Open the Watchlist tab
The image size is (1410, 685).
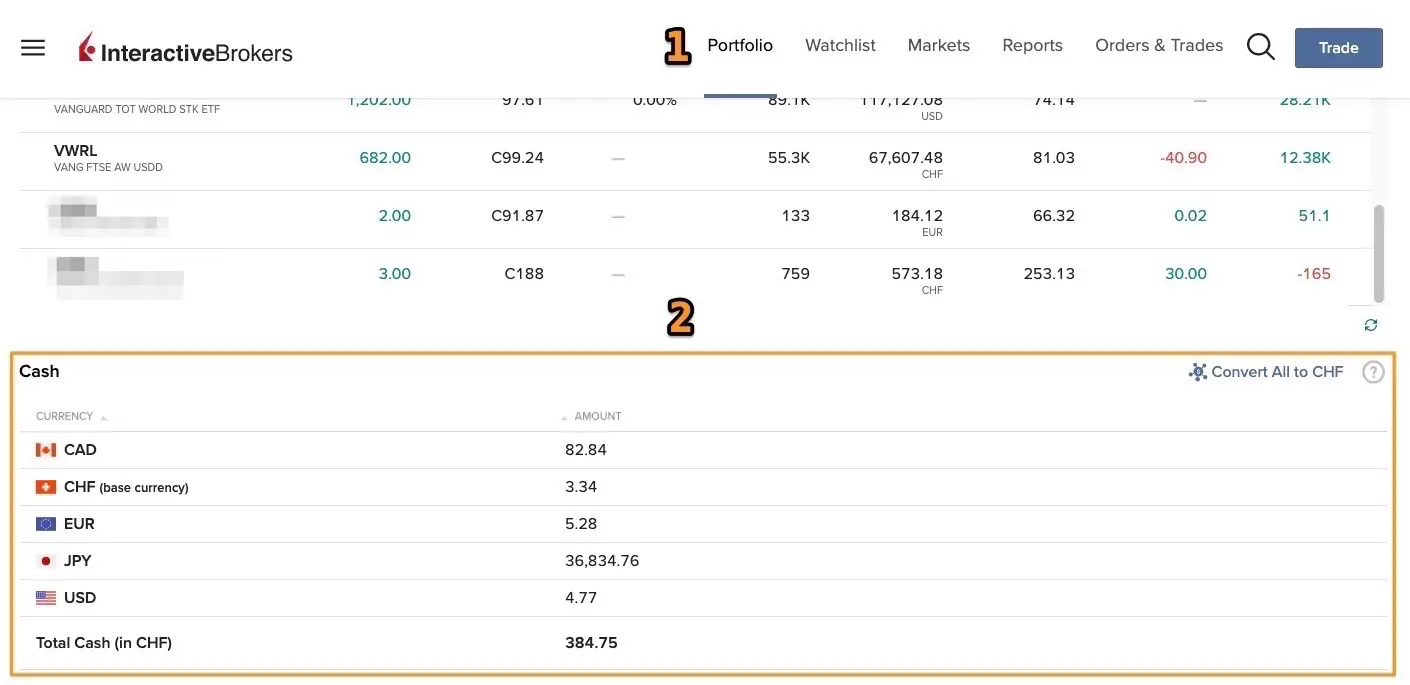[x=840, y=46]
